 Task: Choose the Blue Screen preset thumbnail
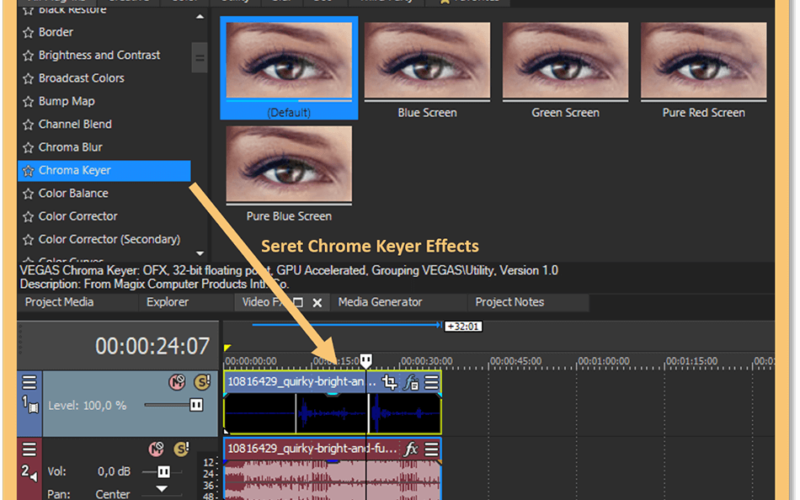(427, 60)
